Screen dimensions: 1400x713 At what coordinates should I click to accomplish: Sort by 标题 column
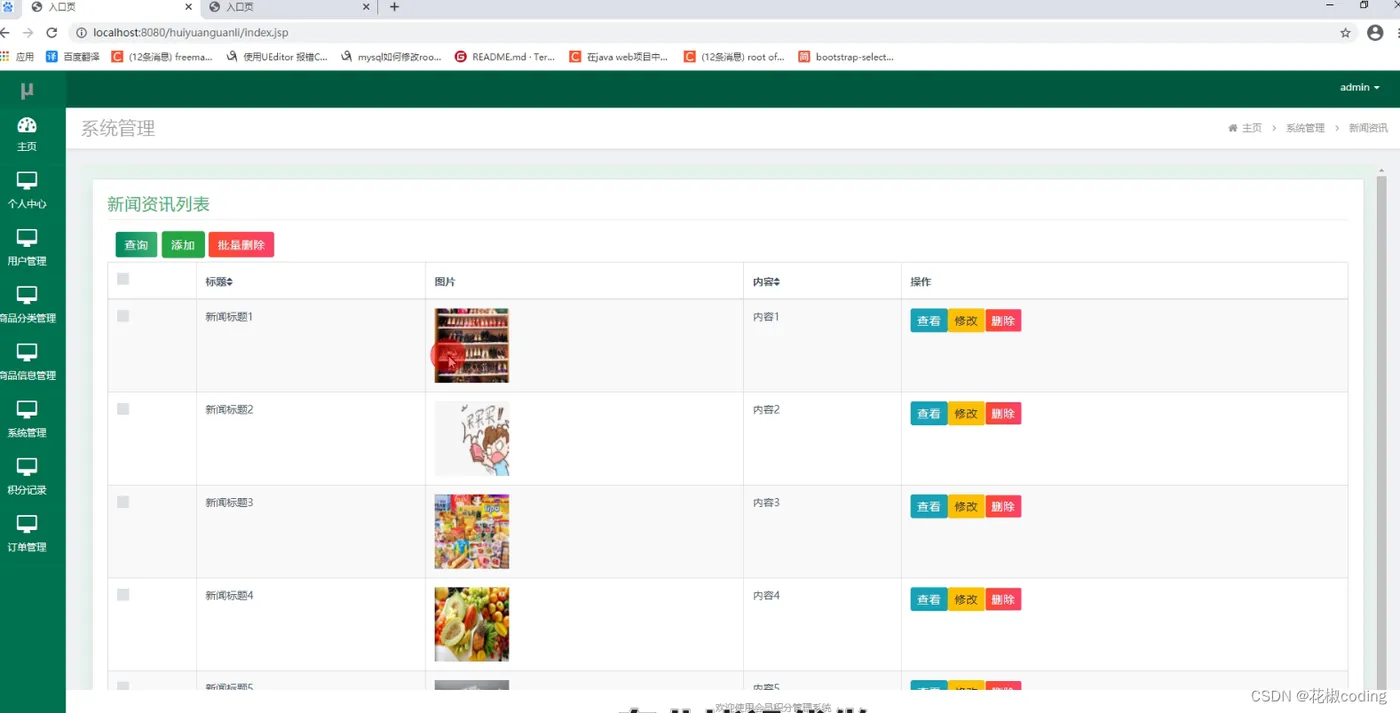pos(219,282)
